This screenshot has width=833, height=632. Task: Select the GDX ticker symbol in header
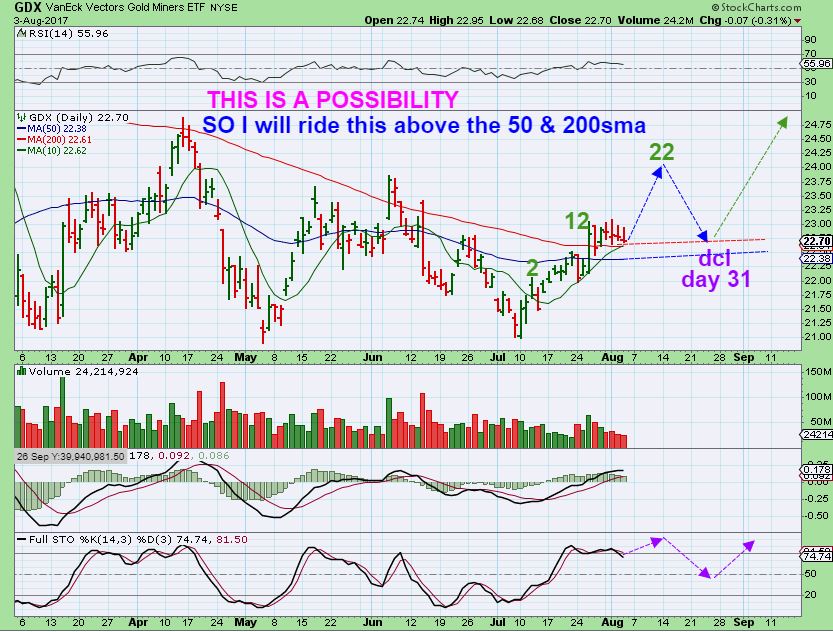click(x=28, y=7)
